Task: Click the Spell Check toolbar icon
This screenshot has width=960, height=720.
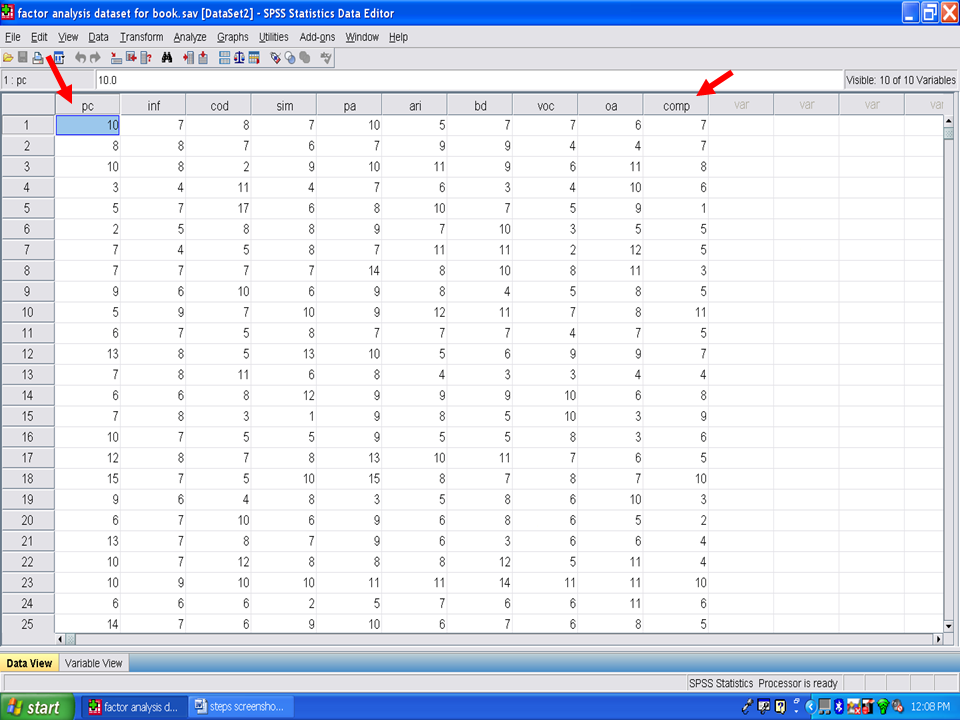Action: (x=326, y=58)
